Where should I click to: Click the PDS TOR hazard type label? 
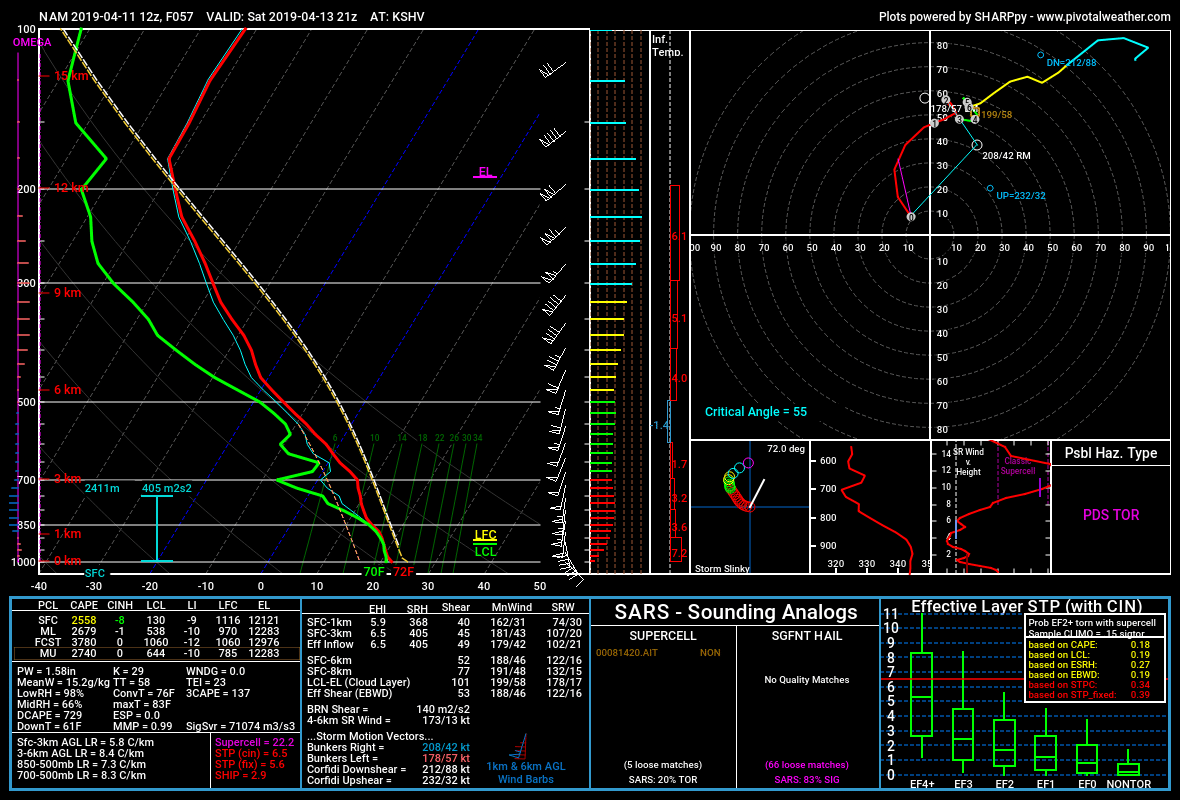point(1110,515)
